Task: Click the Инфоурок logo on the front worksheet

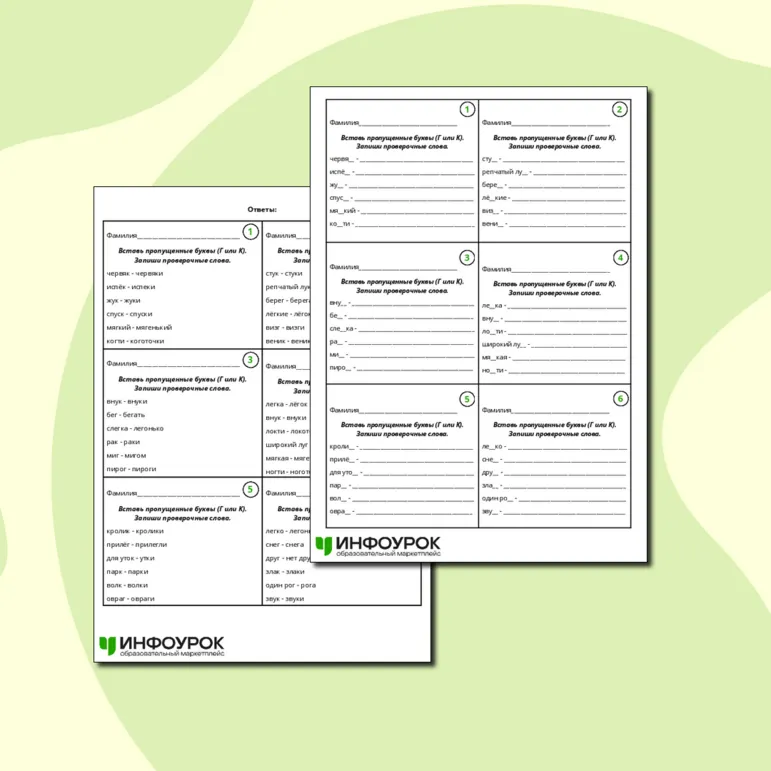Action: [378, 546]
